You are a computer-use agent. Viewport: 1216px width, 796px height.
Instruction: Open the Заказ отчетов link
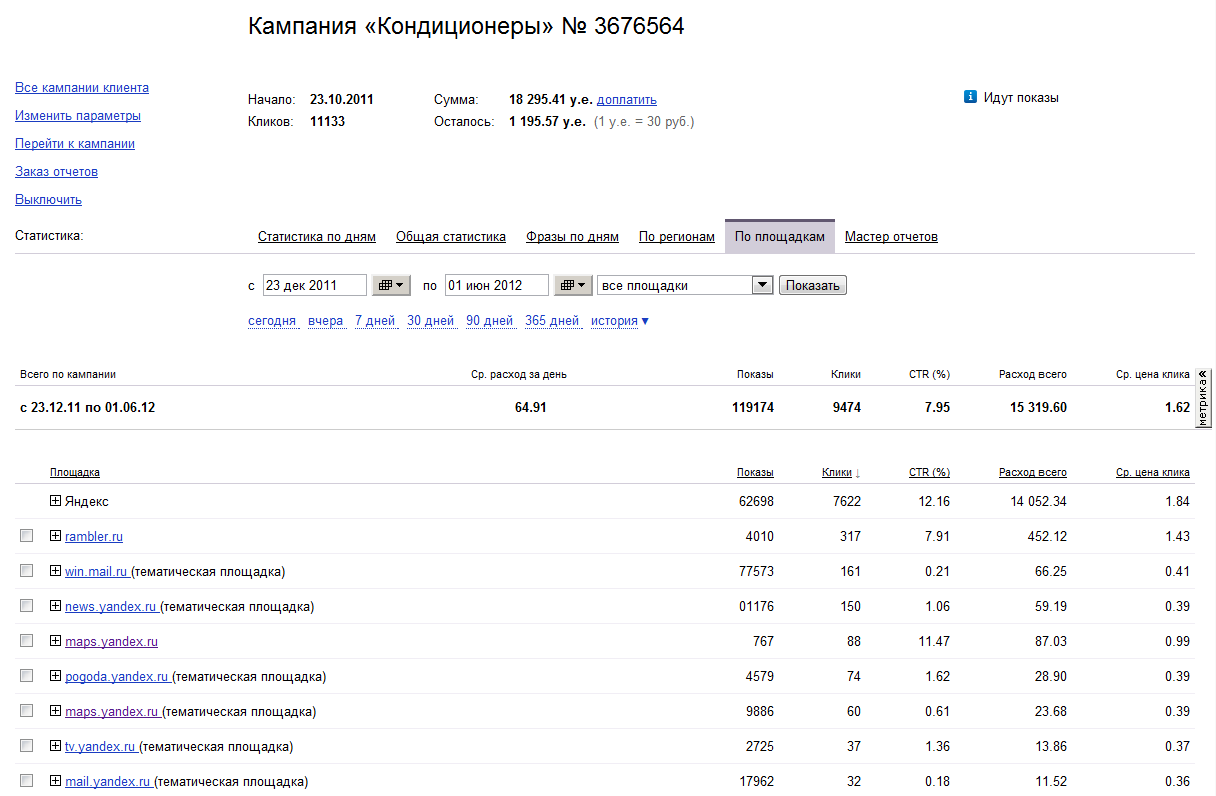56,172
